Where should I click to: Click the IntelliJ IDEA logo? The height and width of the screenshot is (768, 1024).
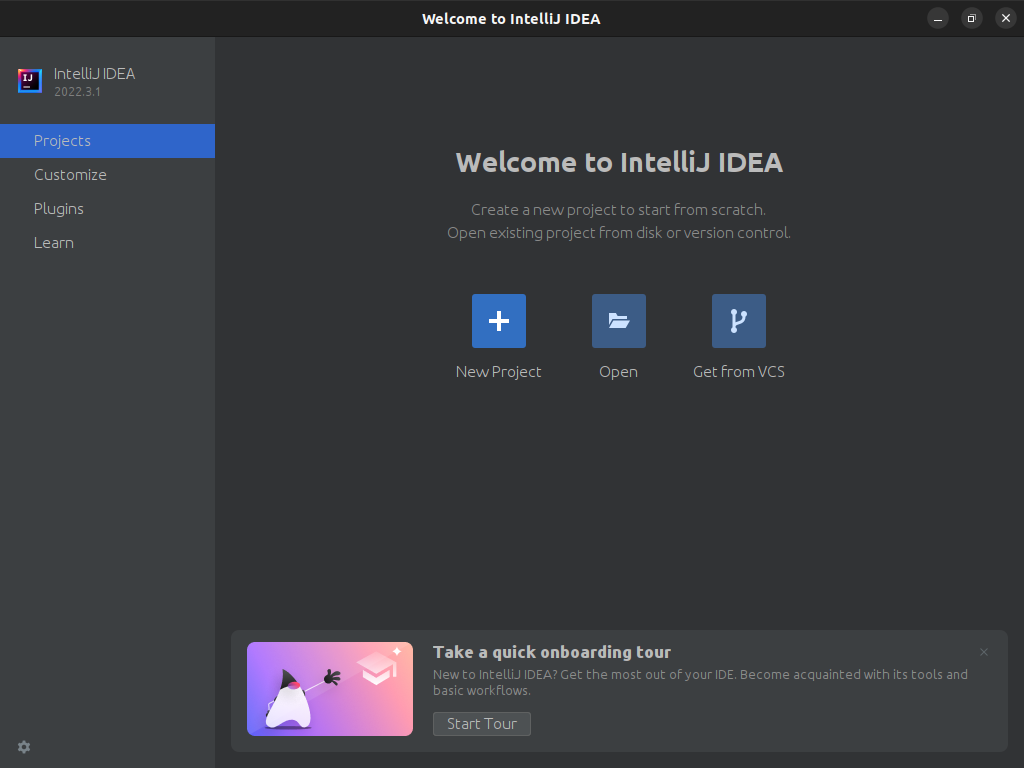(29, 81)
